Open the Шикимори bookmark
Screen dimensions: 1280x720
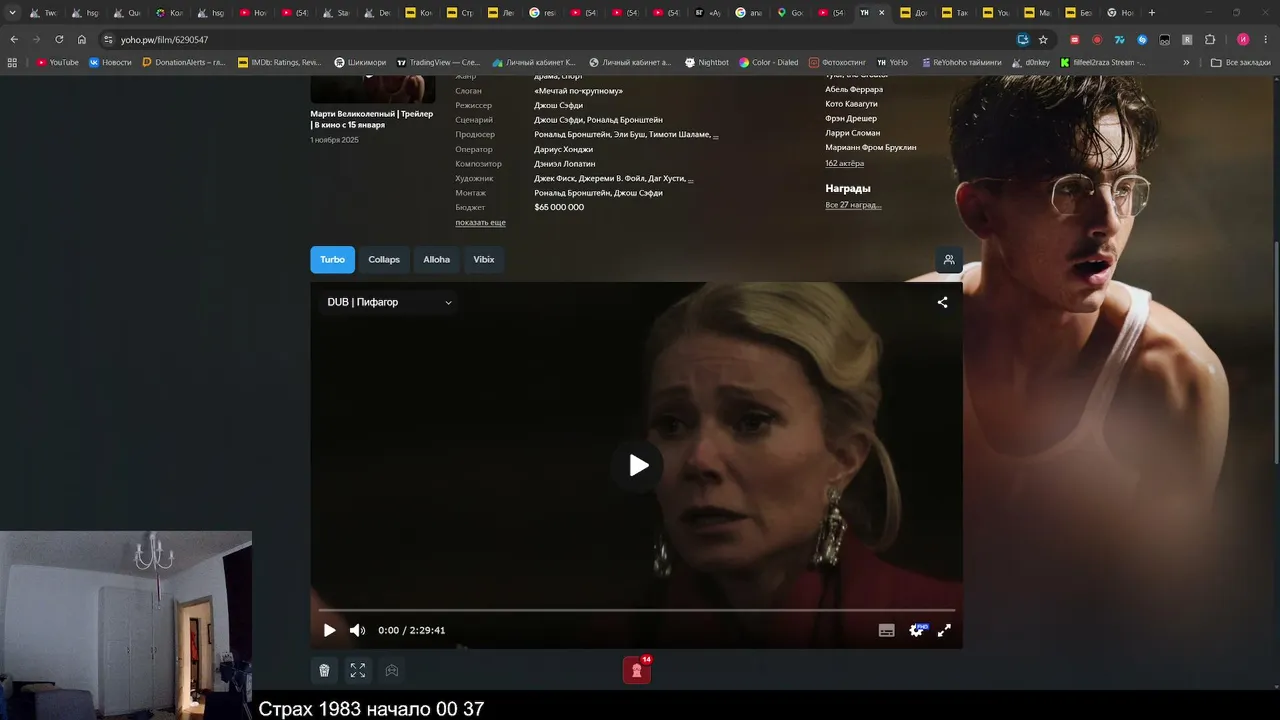coord(360,62)
